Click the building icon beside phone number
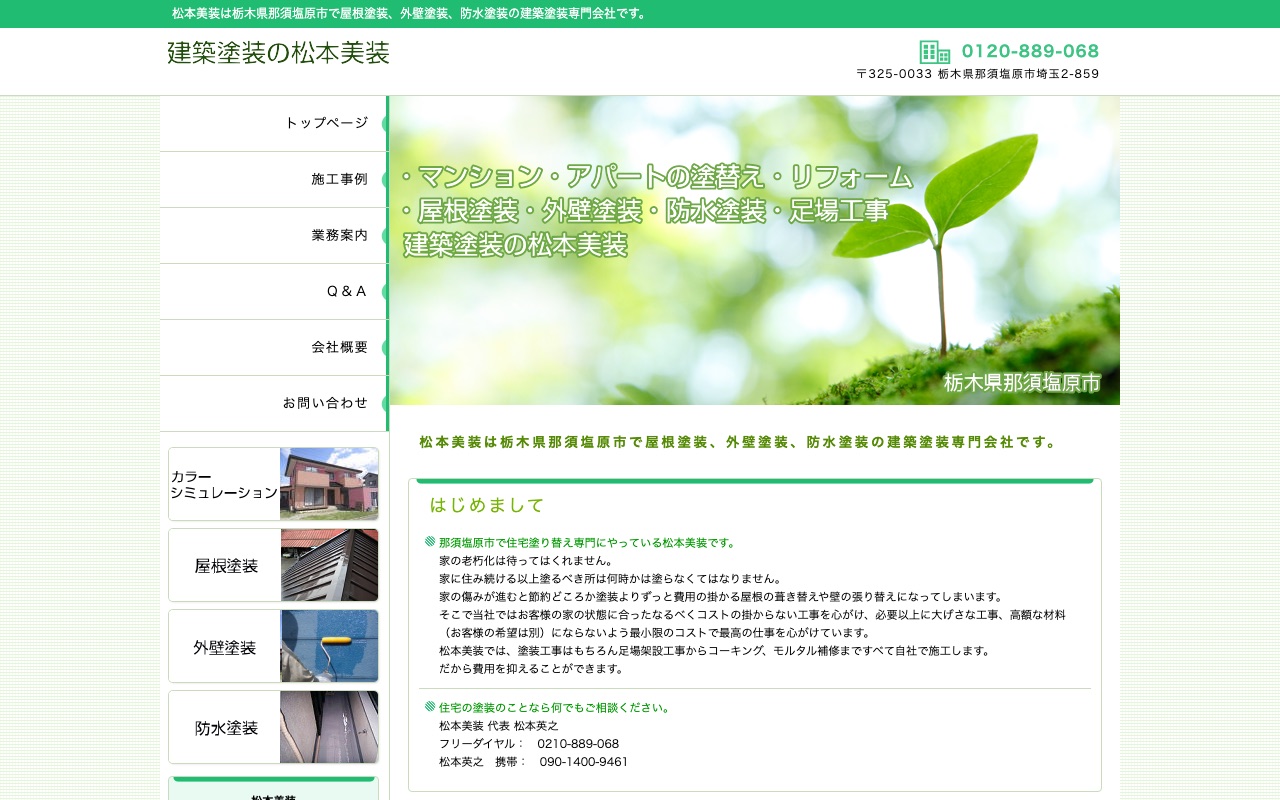This screenshot has height=800, width=1280. click(934, 52)
